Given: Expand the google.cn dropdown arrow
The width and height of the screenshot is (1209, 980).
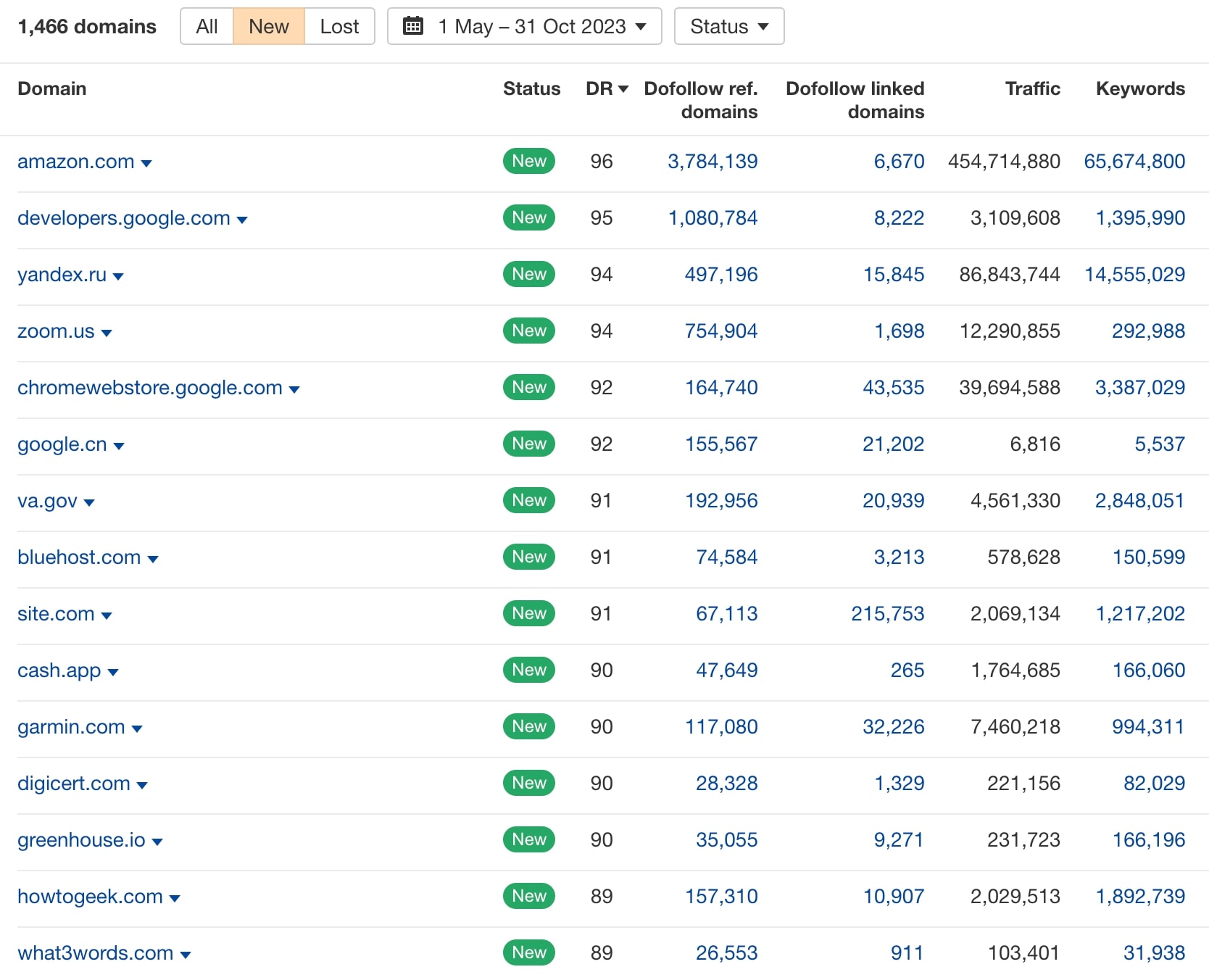Looking at the screenshot, I should 119,447.
